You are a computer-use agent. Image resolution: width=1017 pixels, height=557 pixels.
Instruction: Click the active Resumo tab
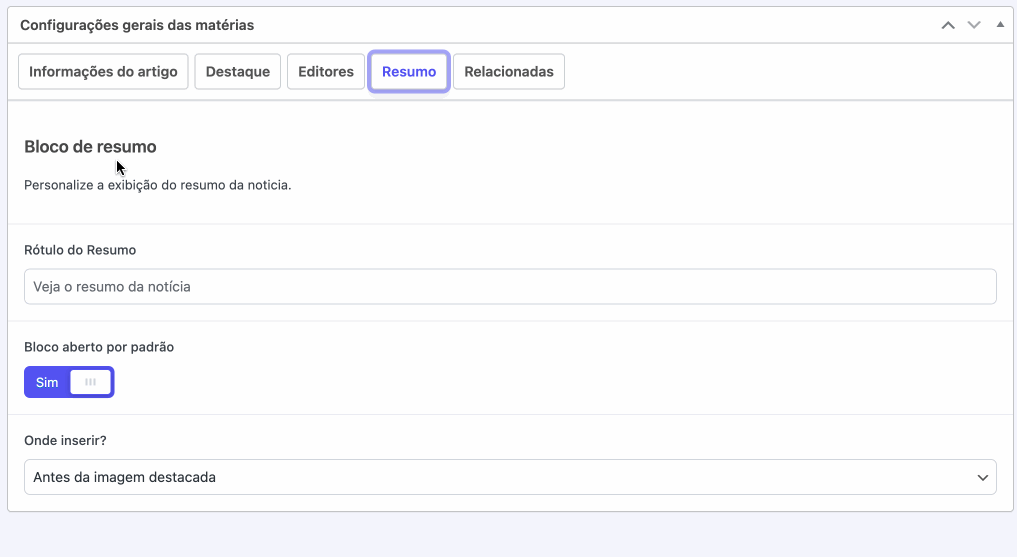click(x=409, y=72)
